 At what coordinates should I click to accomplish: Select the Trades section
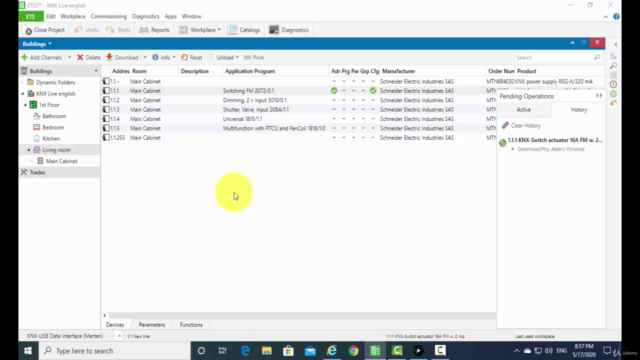pos(37,172)
